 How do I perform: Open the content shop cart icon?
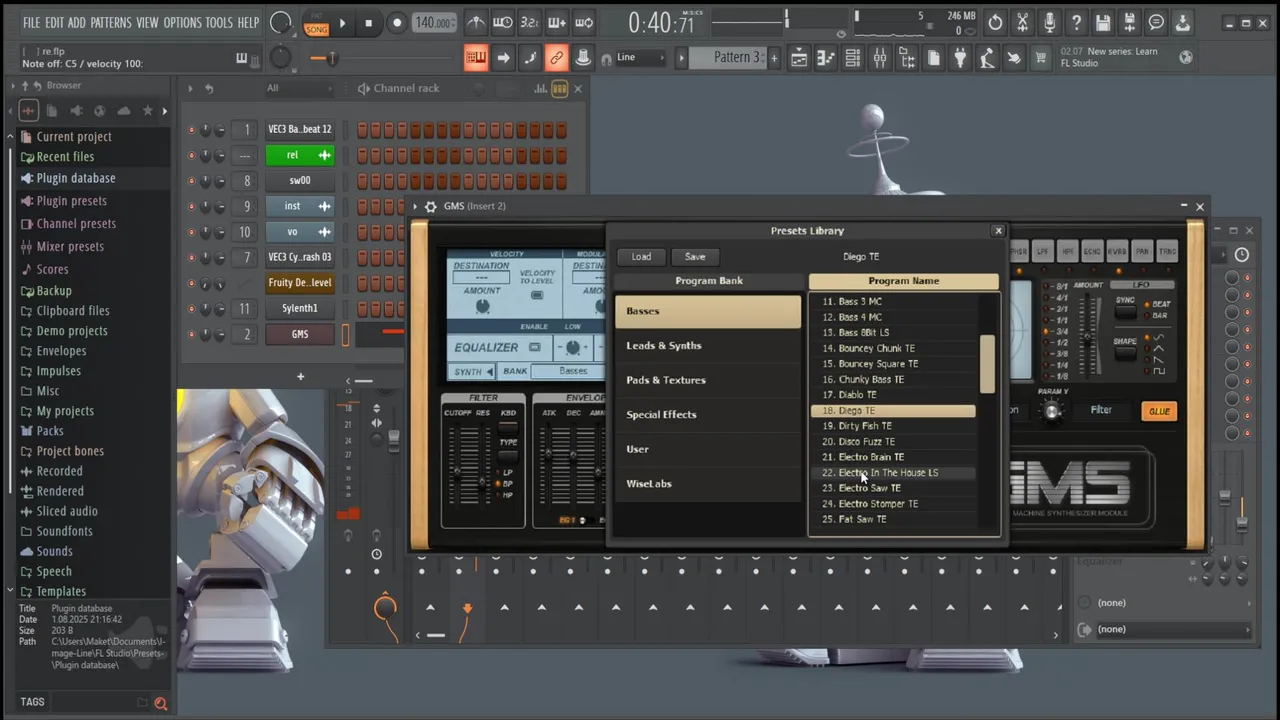tap(1041, 58)
